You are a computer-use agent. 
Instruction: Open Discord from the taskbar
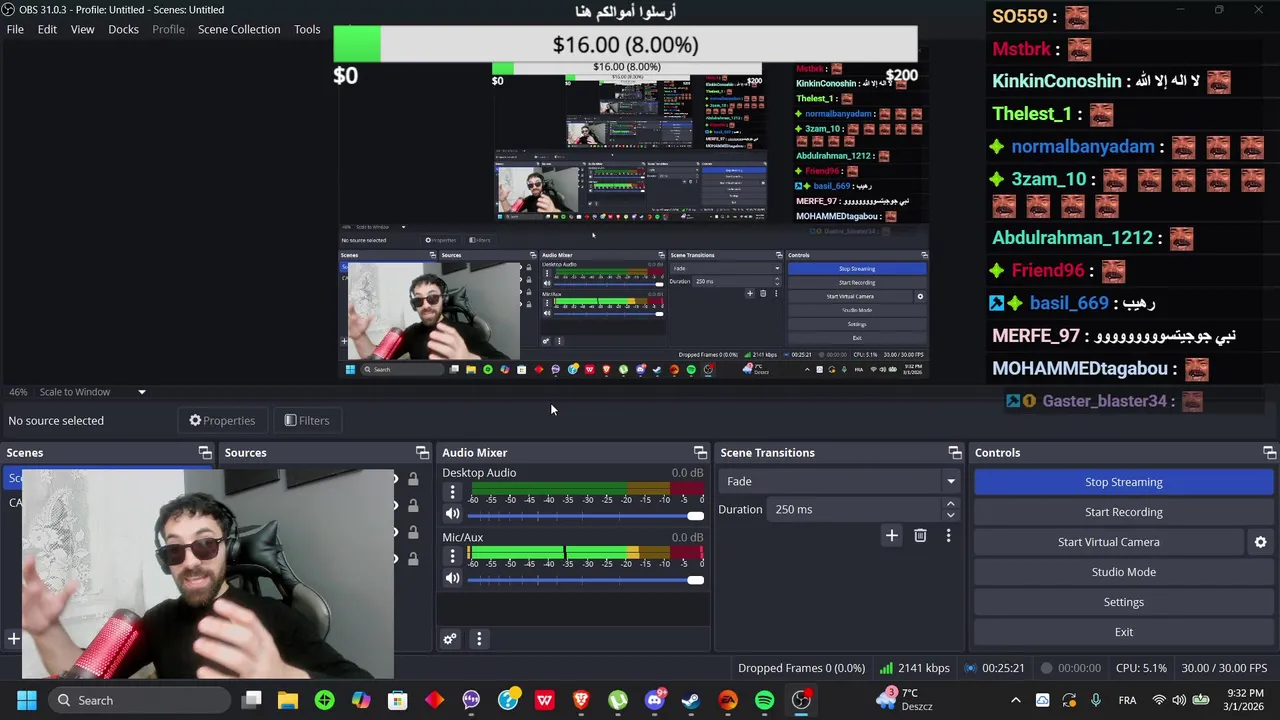coord(655,700)
